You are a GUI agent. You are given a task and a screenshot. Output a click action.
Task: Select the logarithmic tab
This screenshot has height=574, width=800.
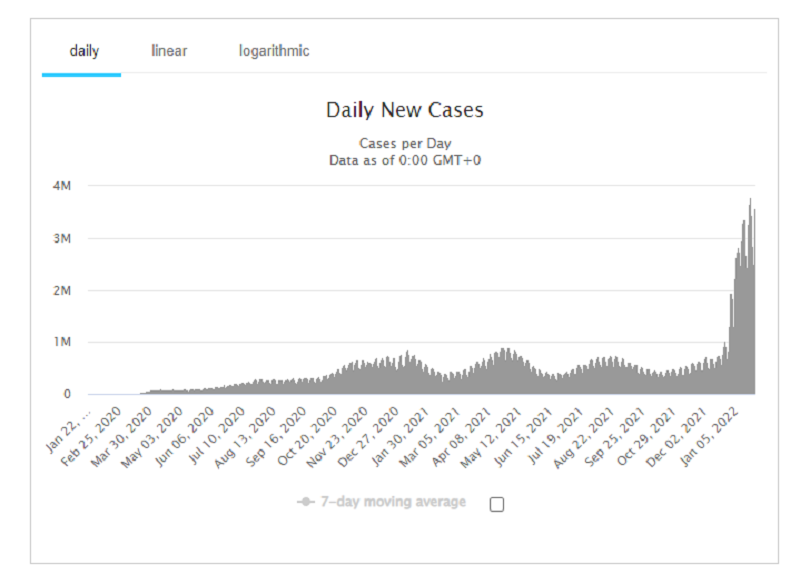(274, 51)
